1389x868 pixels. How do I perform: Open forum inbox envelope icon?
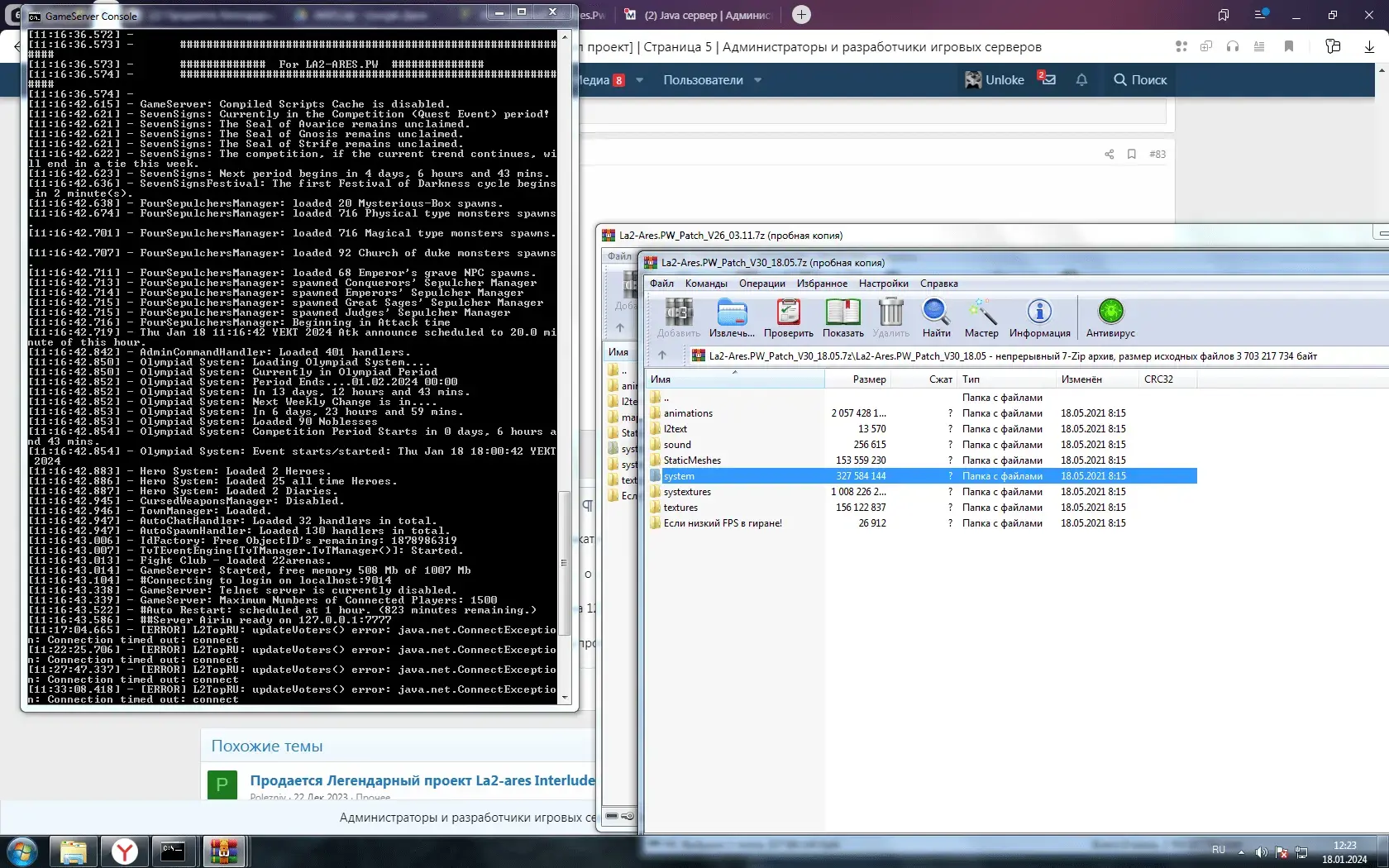1048,79
